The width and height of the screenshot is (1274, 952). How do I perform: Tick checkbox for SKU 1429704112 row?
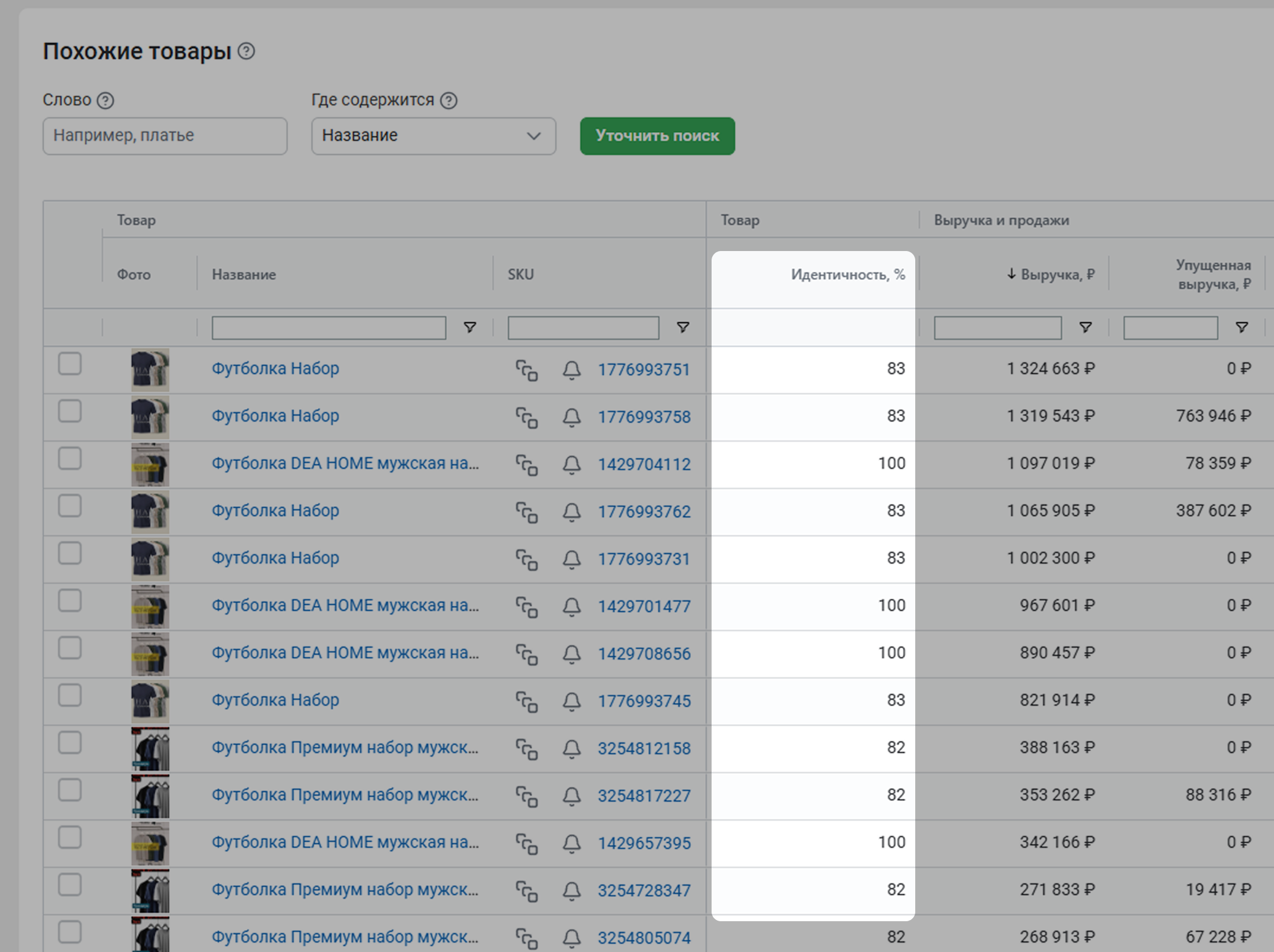[70, 459]
